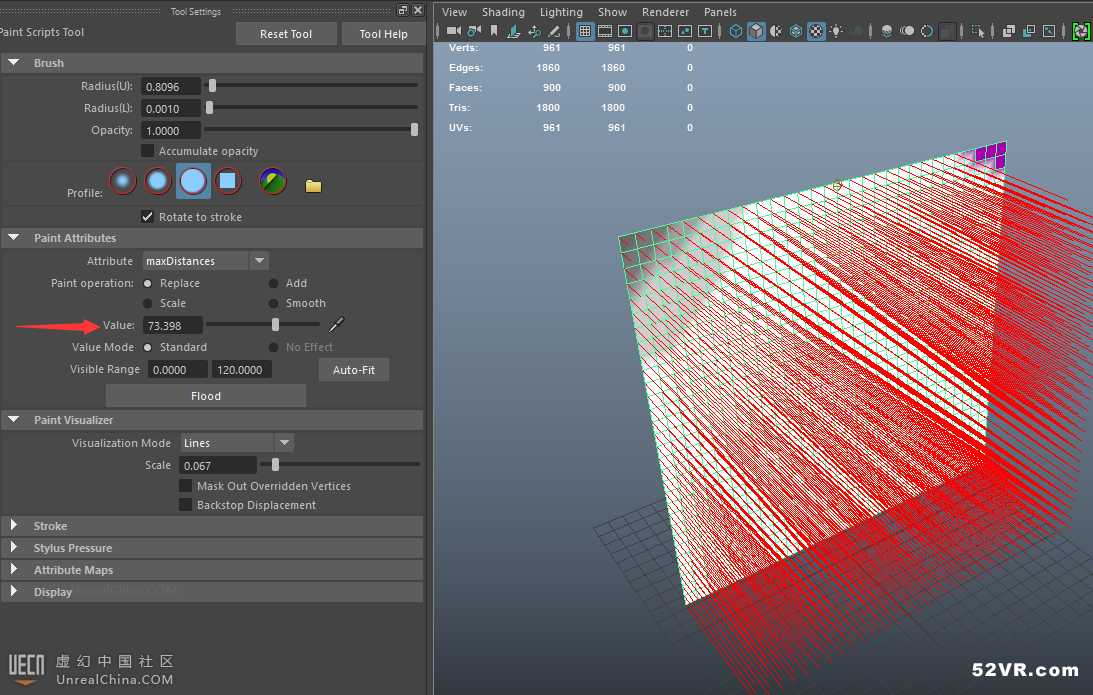This screenshot has height=695, width=1093.
Task: Select the last image file brush profile
Action: [273, 181]
